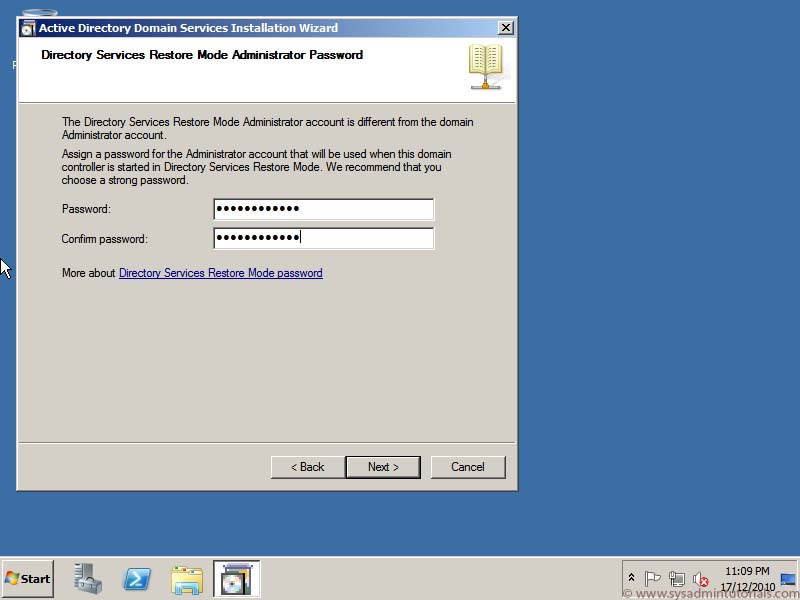
Task: Unmute the speaker in the system tray
Action: pyautogui.click(x=700, y=577)
